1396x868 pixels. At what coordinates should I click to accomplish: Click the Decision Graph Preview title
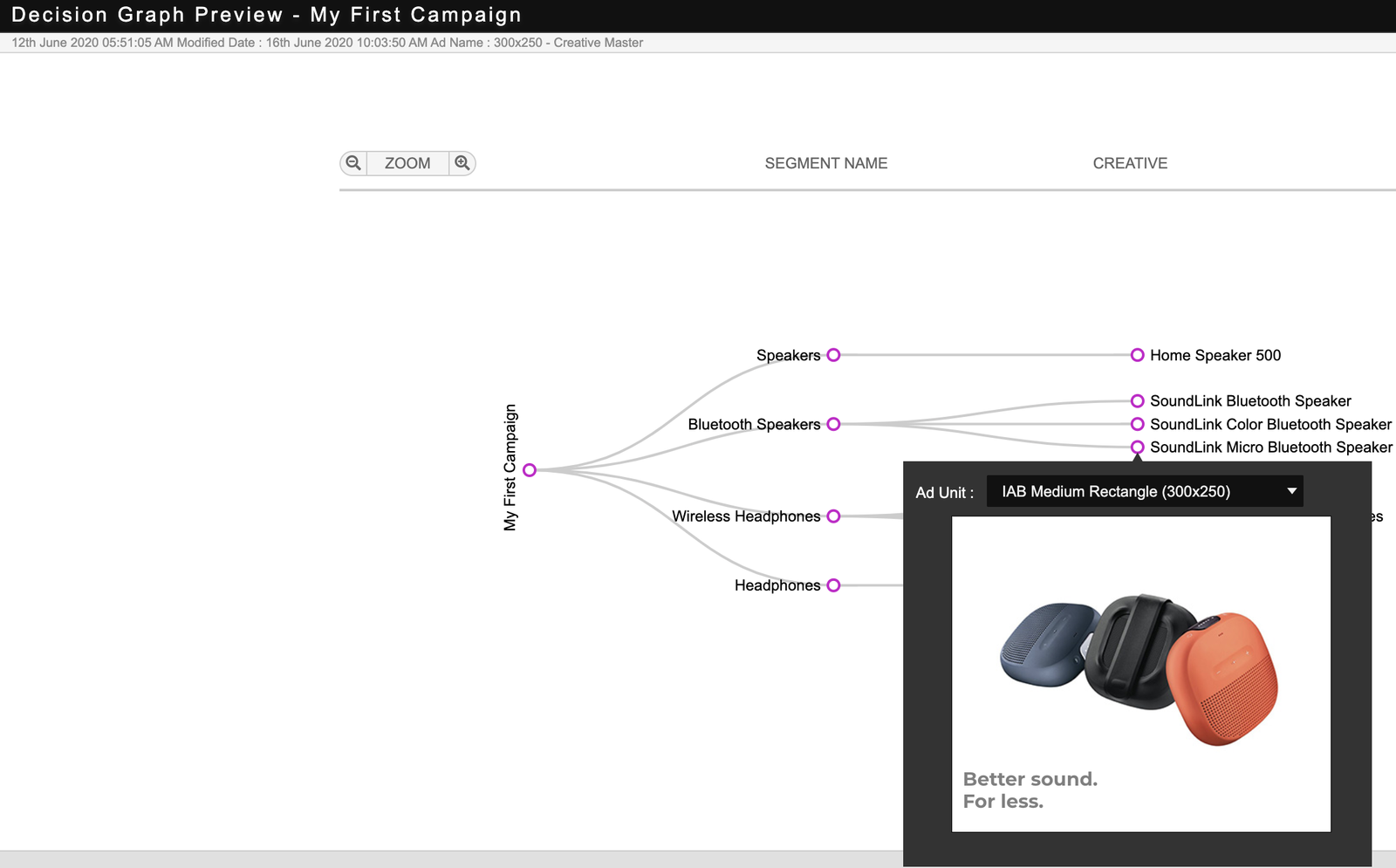click(266, 15)
